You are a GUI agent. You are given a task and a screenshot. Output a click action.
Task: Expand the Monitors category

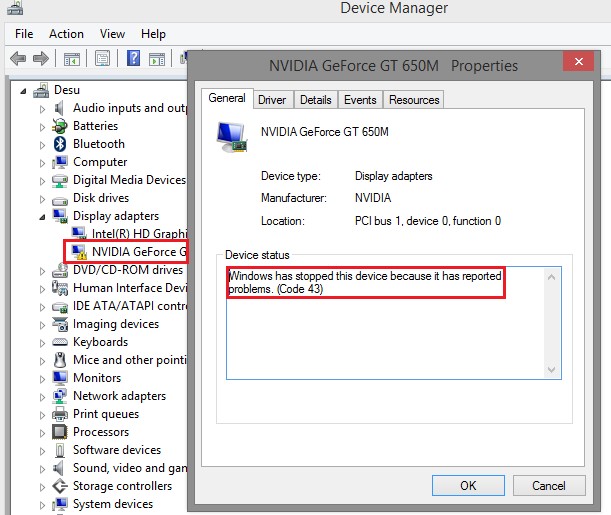coord(42,378)
